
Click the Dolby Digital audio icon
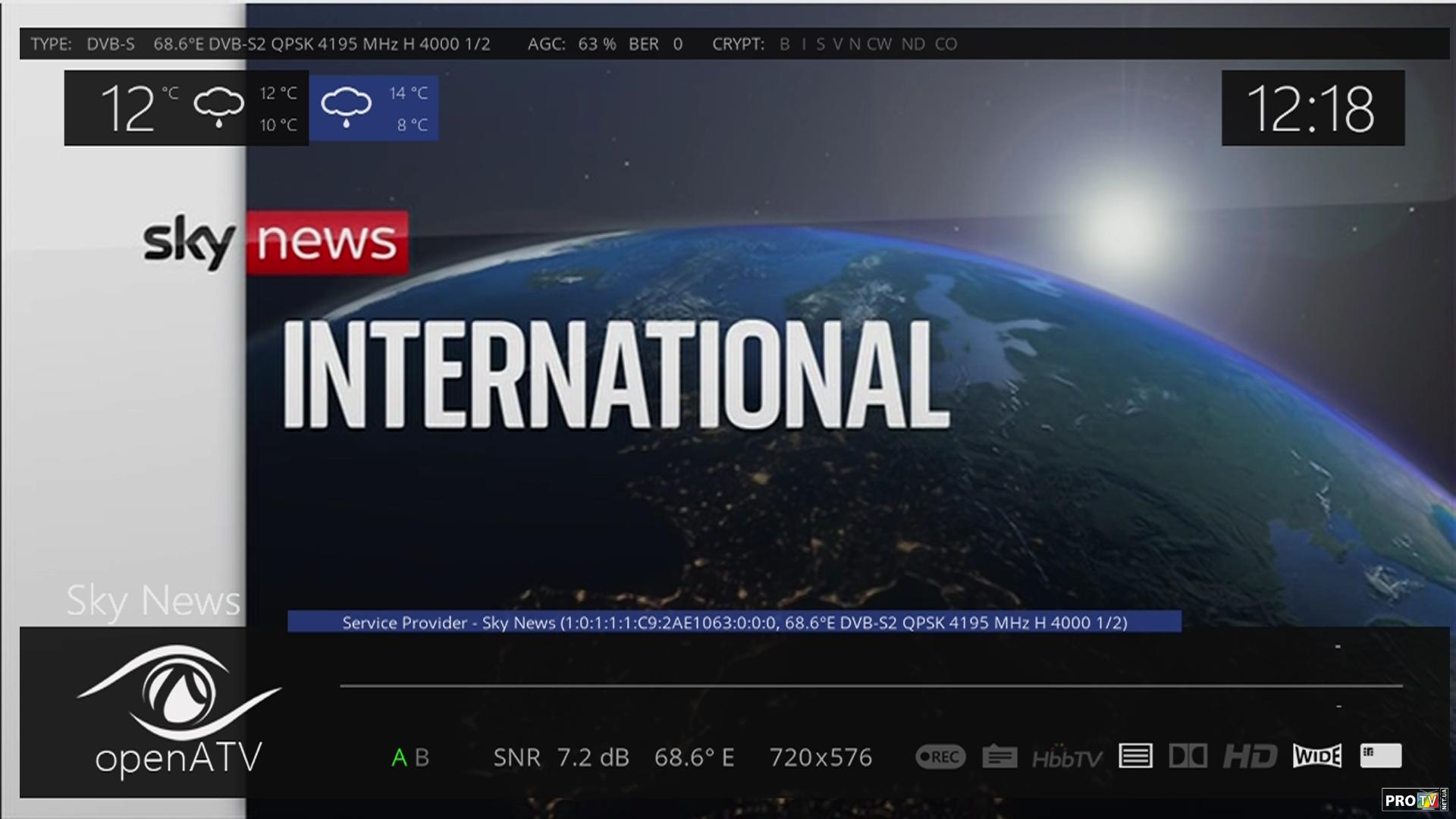1188,756
